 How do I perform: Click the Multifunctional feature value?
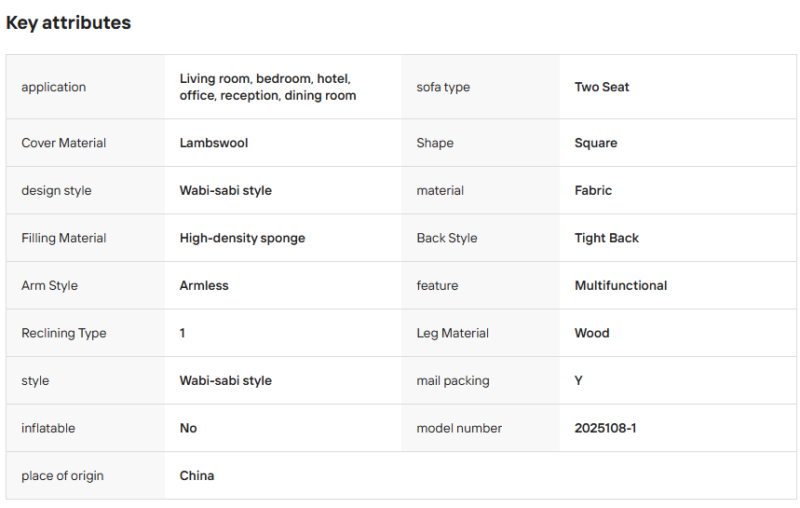tap(621, 286)
